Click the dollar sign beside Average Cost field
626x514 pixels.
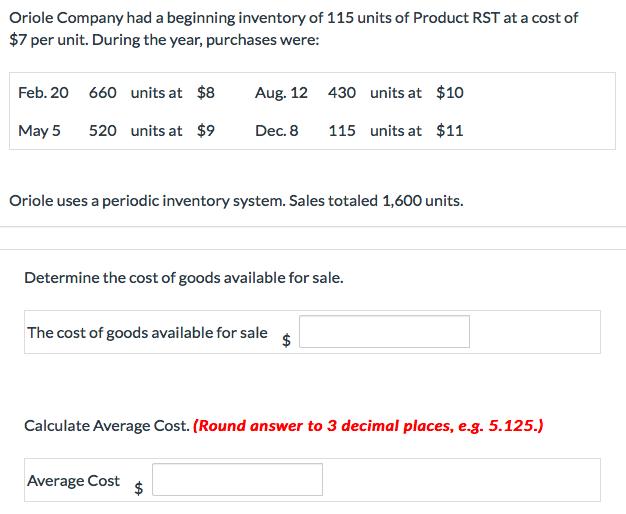click(140, 488)
